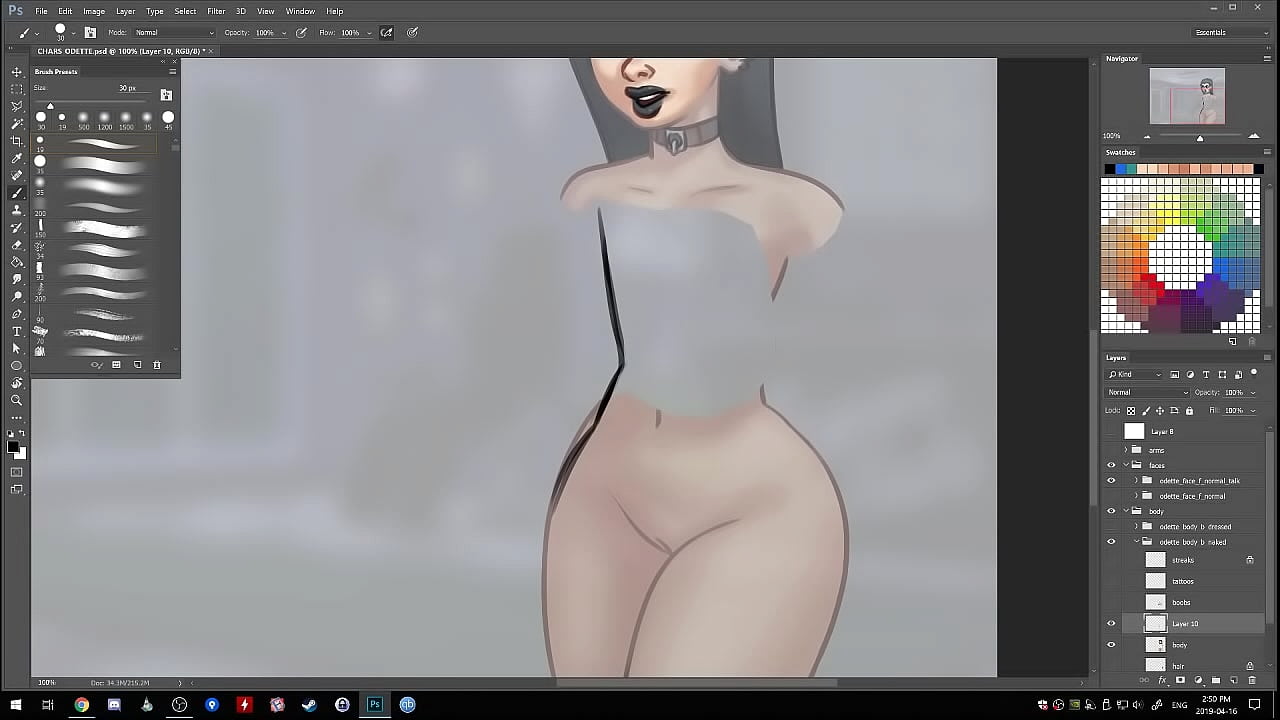This screenshot has height=720, width=1280.
Task: Activate the Zoom tool in toolbar
Action: (17, 400)
